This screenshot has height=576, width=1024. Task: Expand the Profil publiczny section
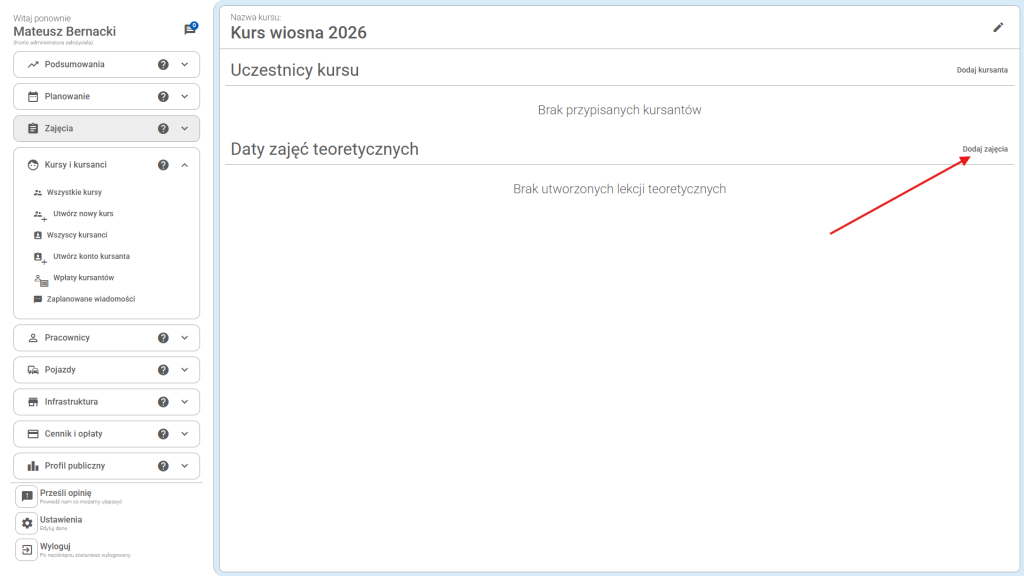pos(184,466)
